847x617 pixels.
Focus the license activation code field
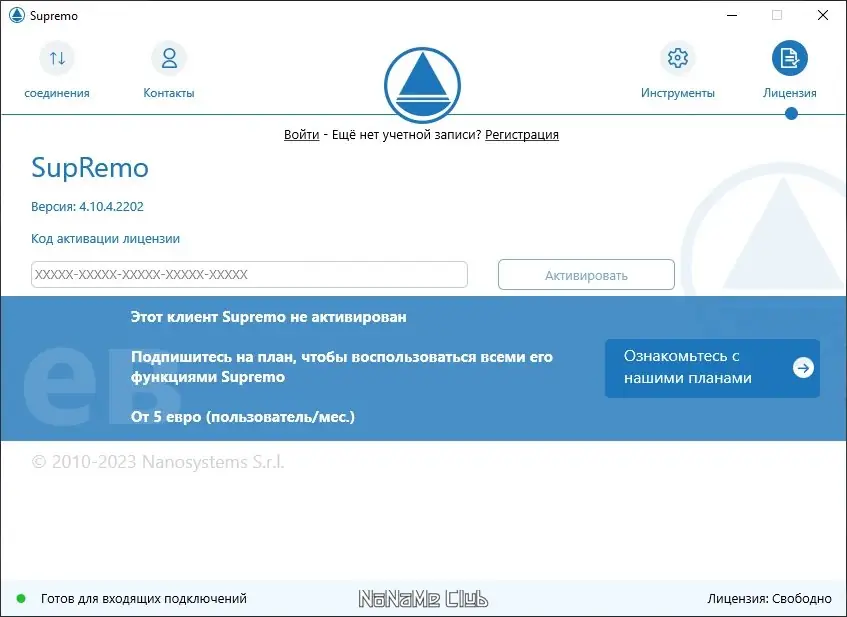click(249, 274)
